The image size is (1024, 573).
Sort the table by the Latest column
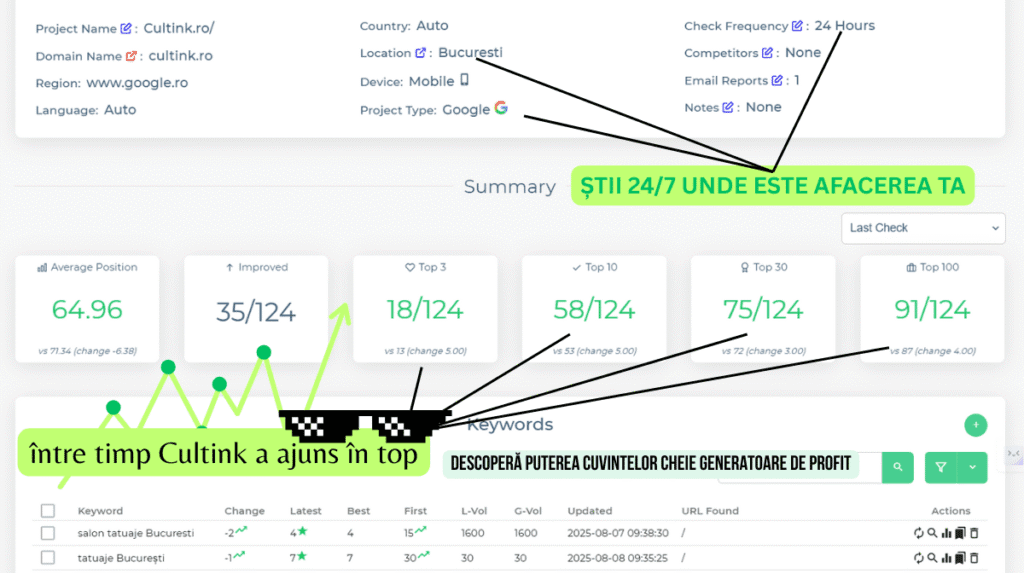305,511
